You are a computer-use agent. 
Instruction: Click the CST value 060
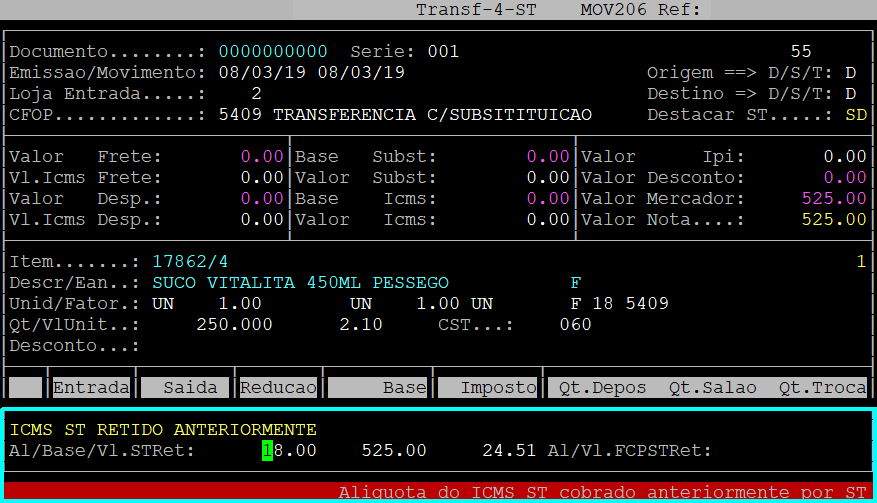(575, 324)
